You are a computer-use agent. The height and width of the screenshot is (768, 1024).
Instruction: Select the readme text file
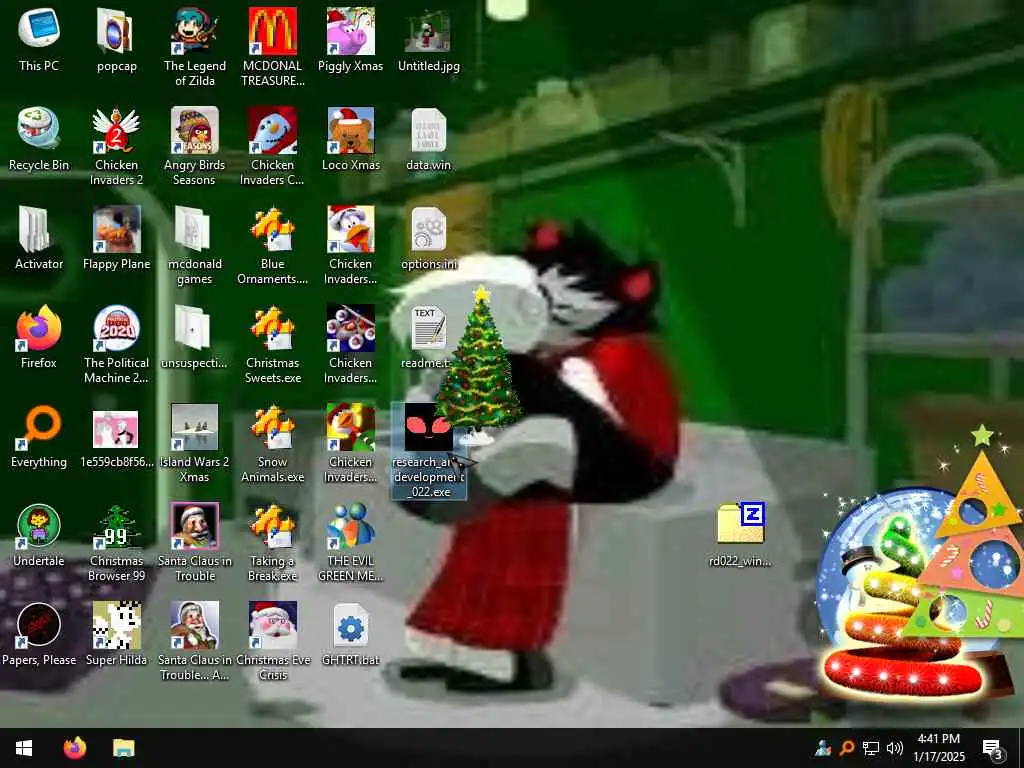click(428, 336)
